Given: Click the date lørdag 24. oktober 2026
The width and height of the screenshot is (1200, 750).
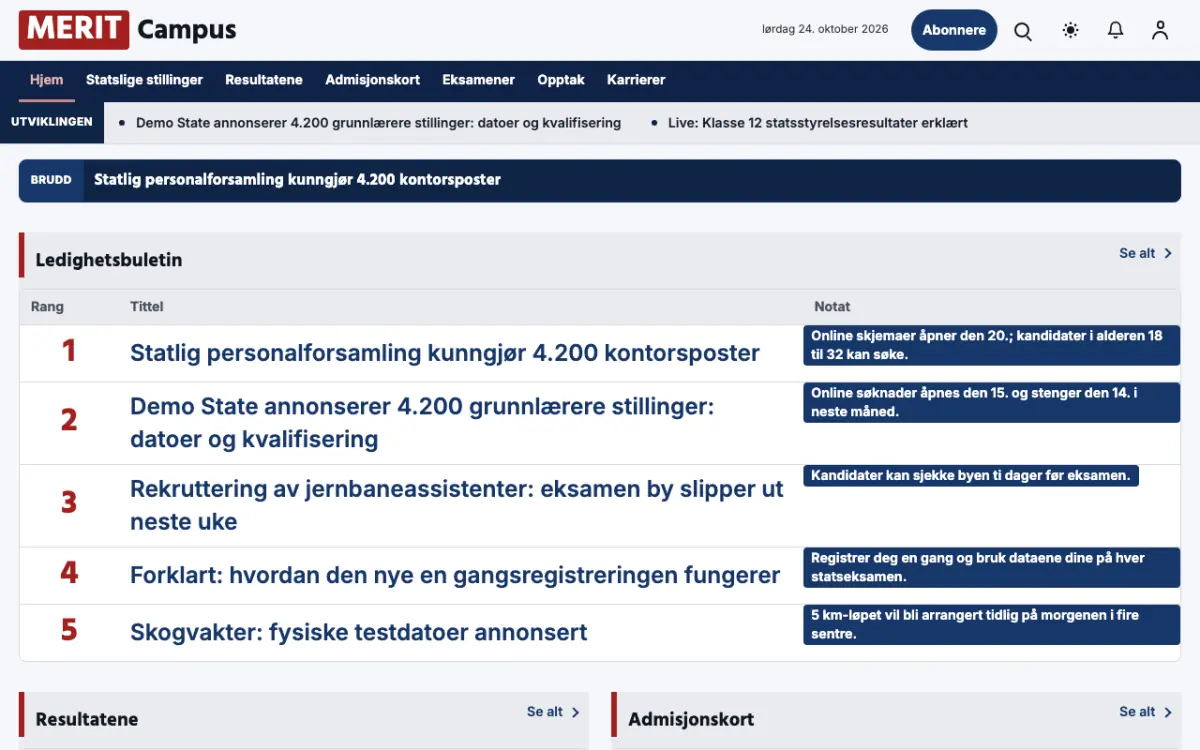Looking at the screenshot, I should (825, 29).
